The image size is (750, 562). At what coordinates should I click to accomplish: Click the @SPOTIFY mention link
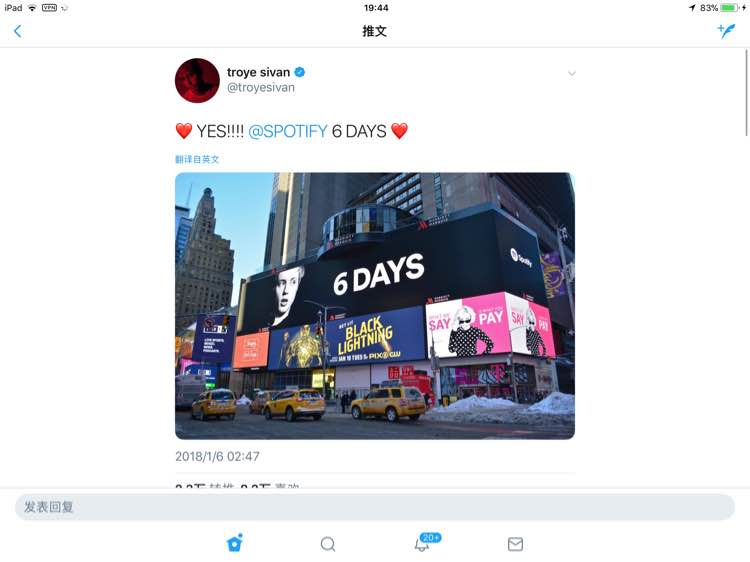[287, 131]
